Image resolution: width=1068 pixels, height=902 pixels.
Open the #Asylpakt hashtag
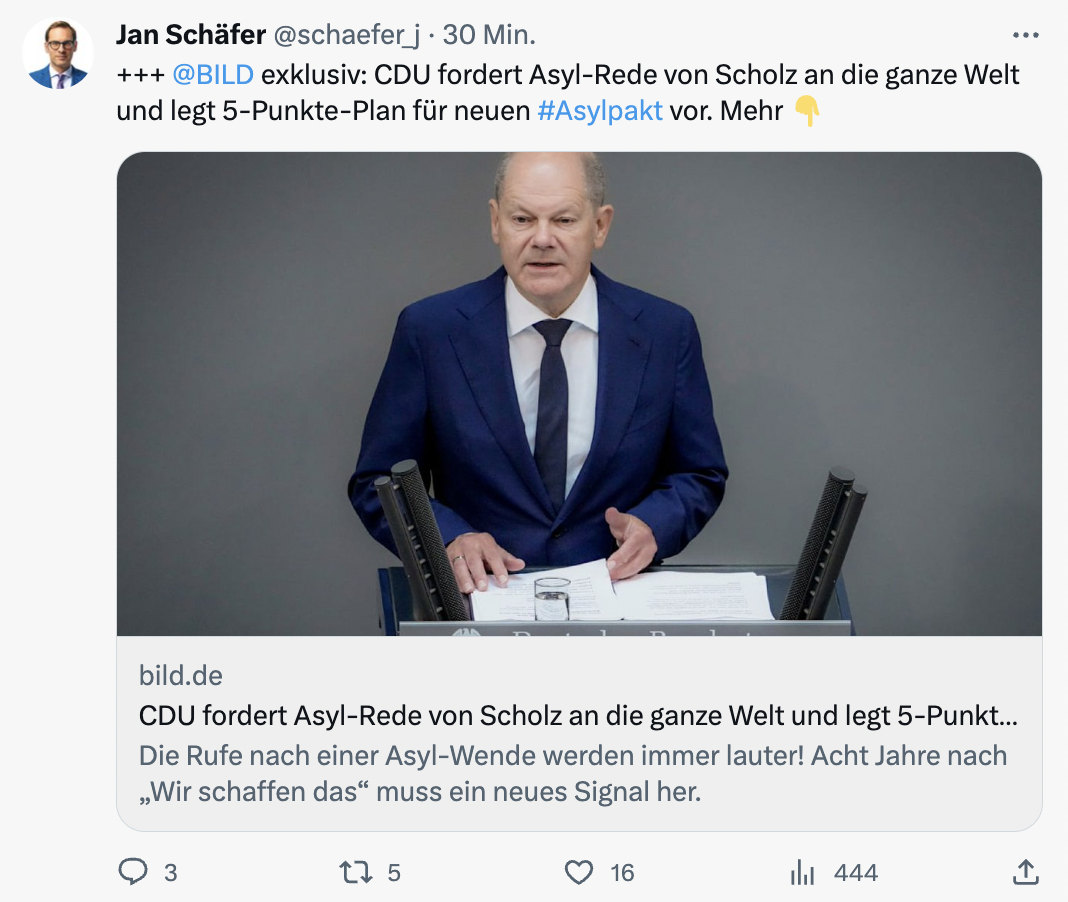point(600,110)
